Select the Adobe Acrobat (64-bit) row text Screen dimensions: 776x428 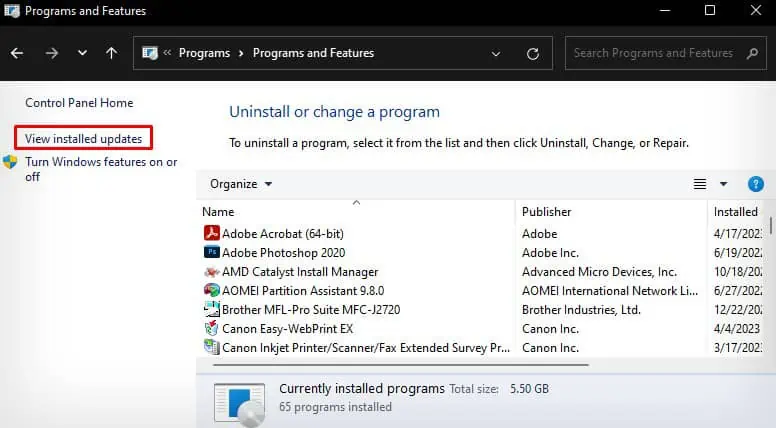tap(283, 234)
